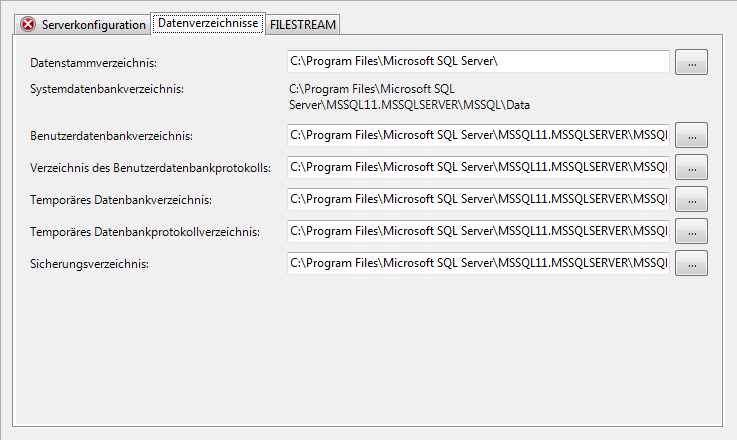This screenshot has width=737, height=440.
Task: Click into the Benutzerdatenbankverzeichnis path field
Action: pyautogui.click(x=478, y=135)
